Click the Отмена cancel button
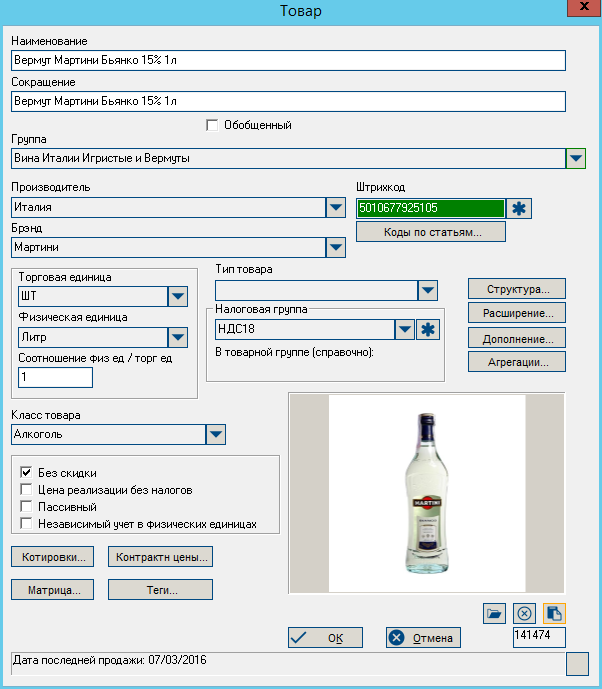 pos(424,638)
